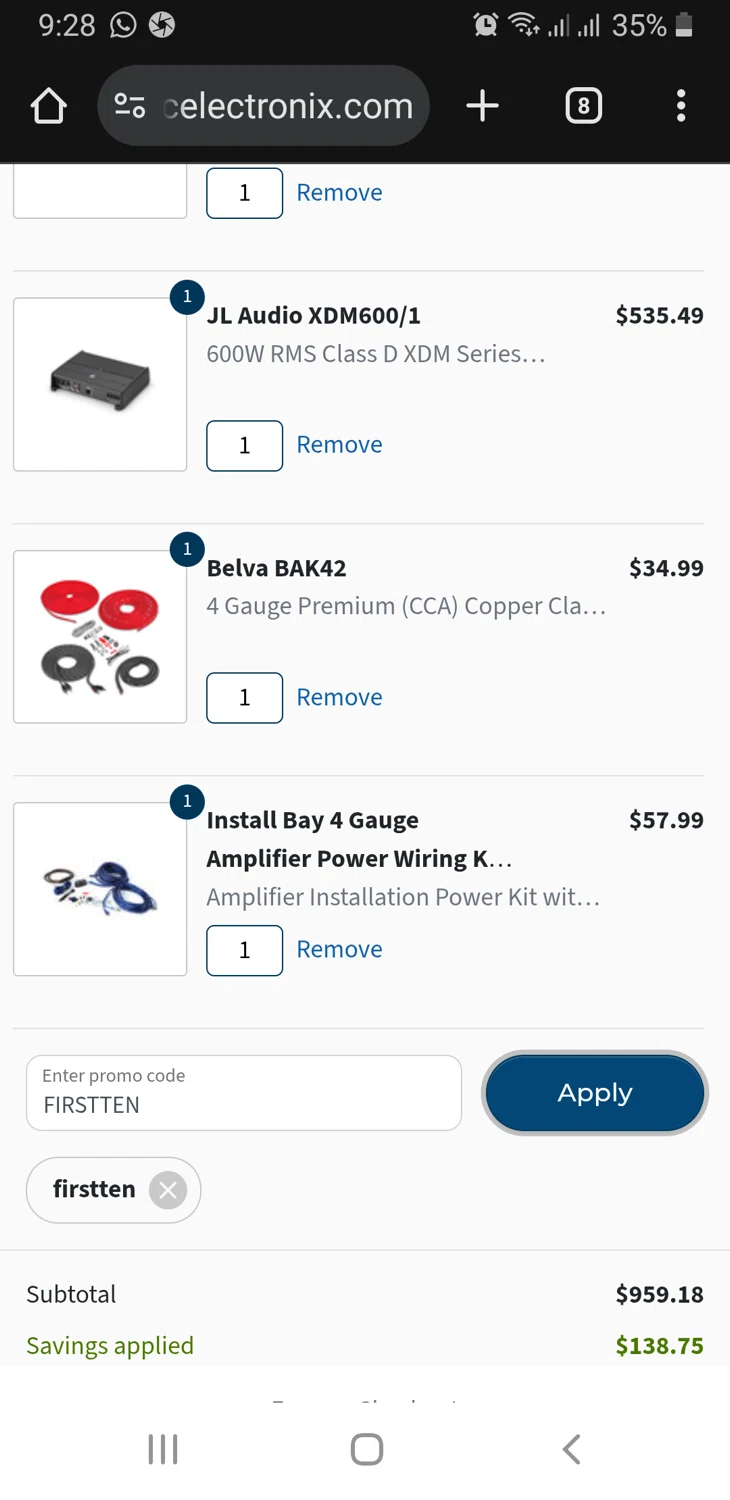The image size is (730, 1500).
Task: Open the browser three-dot menu
Action: 681,106
